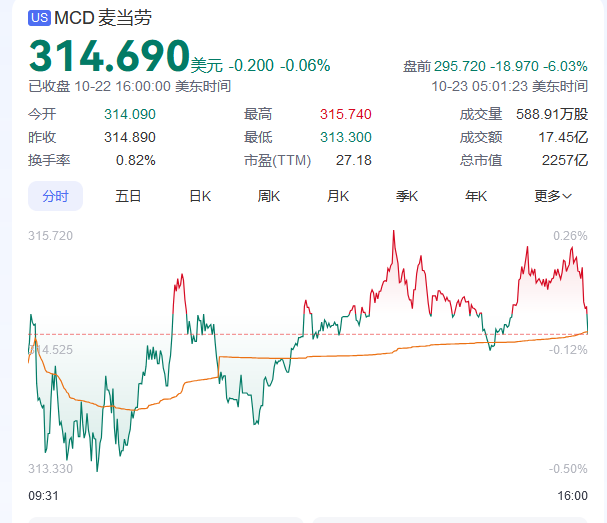Click the 市盈(TTM) 27.18 value
Image resolution: width=607 pixels, height=523 pixels.
(x=353, y=160)
